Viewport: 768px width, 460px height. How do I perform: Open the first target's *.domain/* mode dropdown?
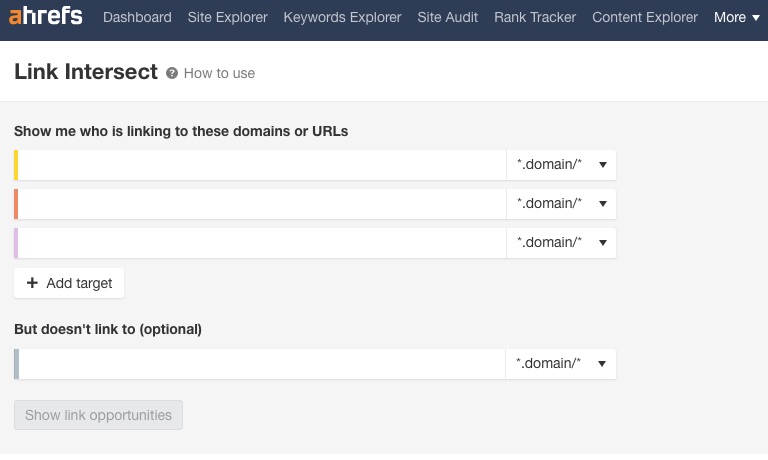click(561, 165)
